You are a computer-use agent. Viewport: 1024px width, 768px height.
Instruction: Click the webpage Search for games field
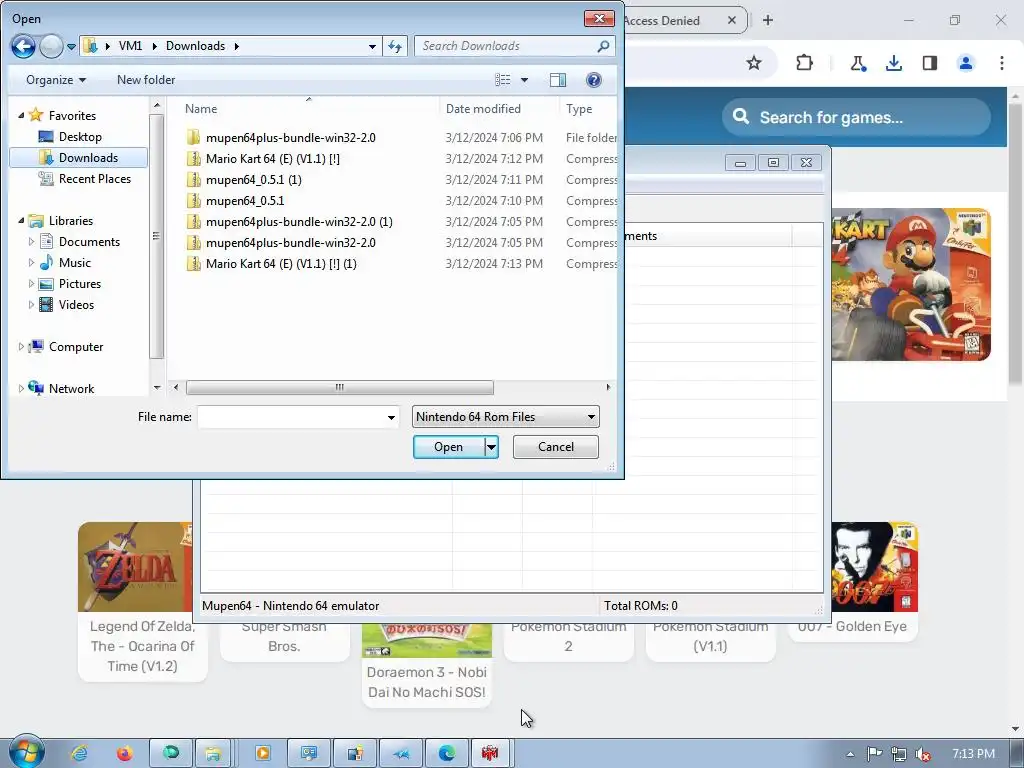point(856,118)
